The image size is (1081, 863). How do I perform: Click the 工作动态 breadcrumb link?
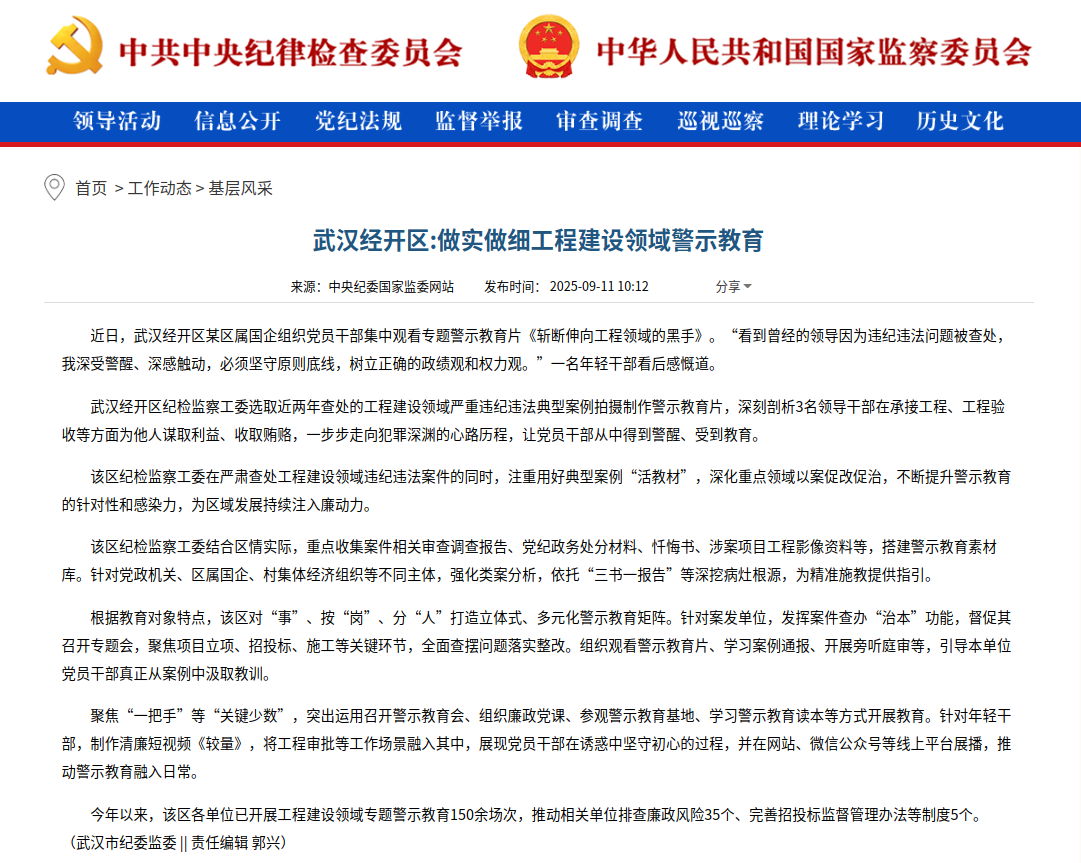click(x=159, y=189)
